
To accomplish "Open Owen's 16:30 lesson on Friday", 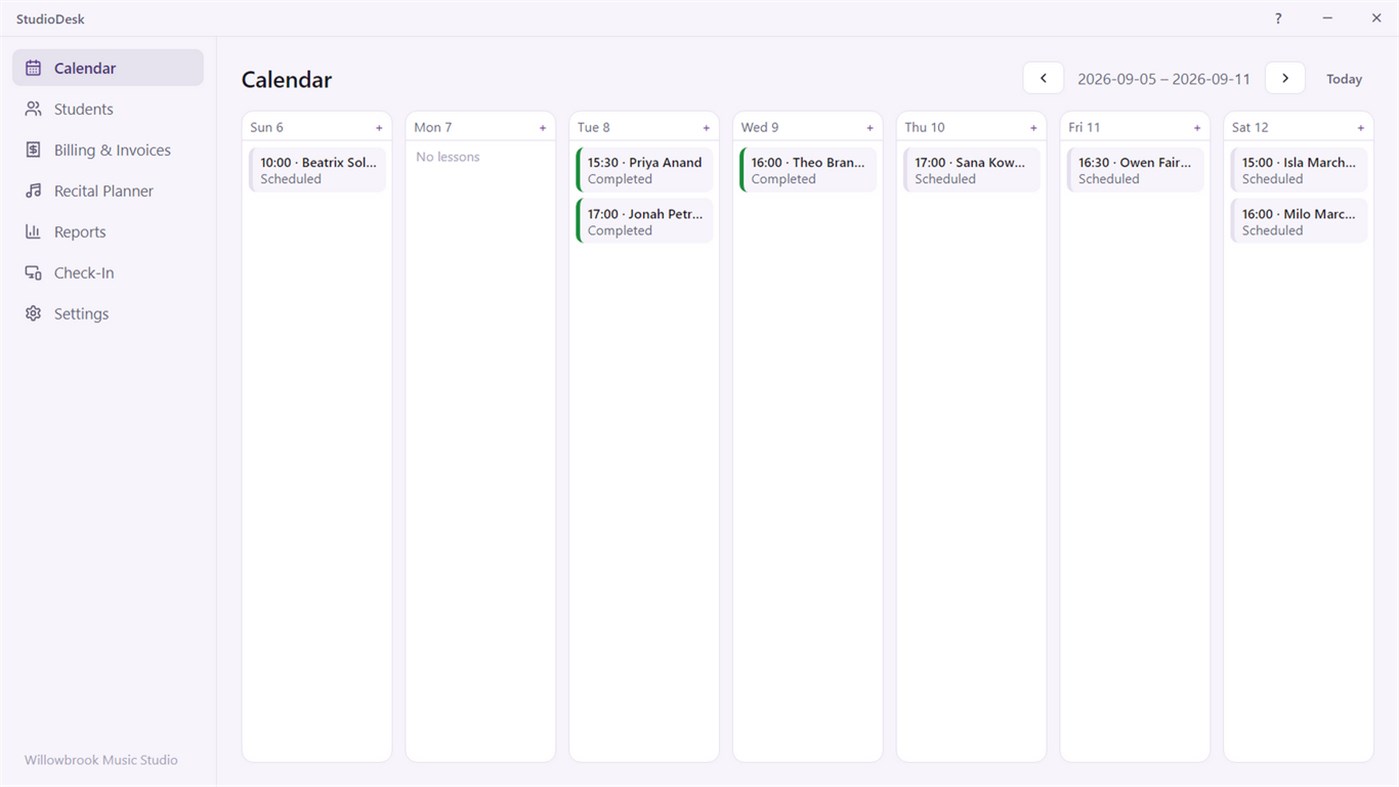I will [x=1135, y=170].
